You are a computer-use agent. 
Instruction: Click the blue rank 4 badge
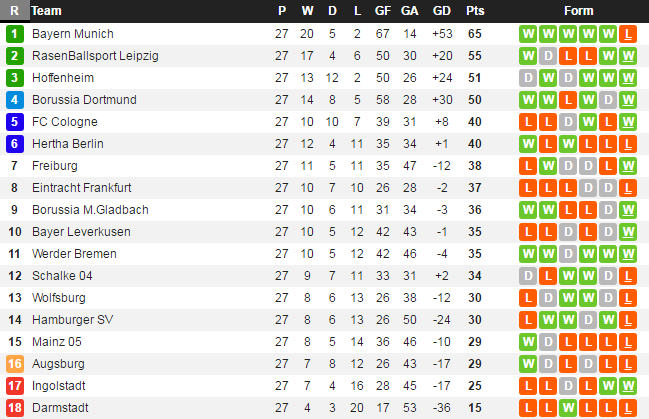(x=14, y=100)
